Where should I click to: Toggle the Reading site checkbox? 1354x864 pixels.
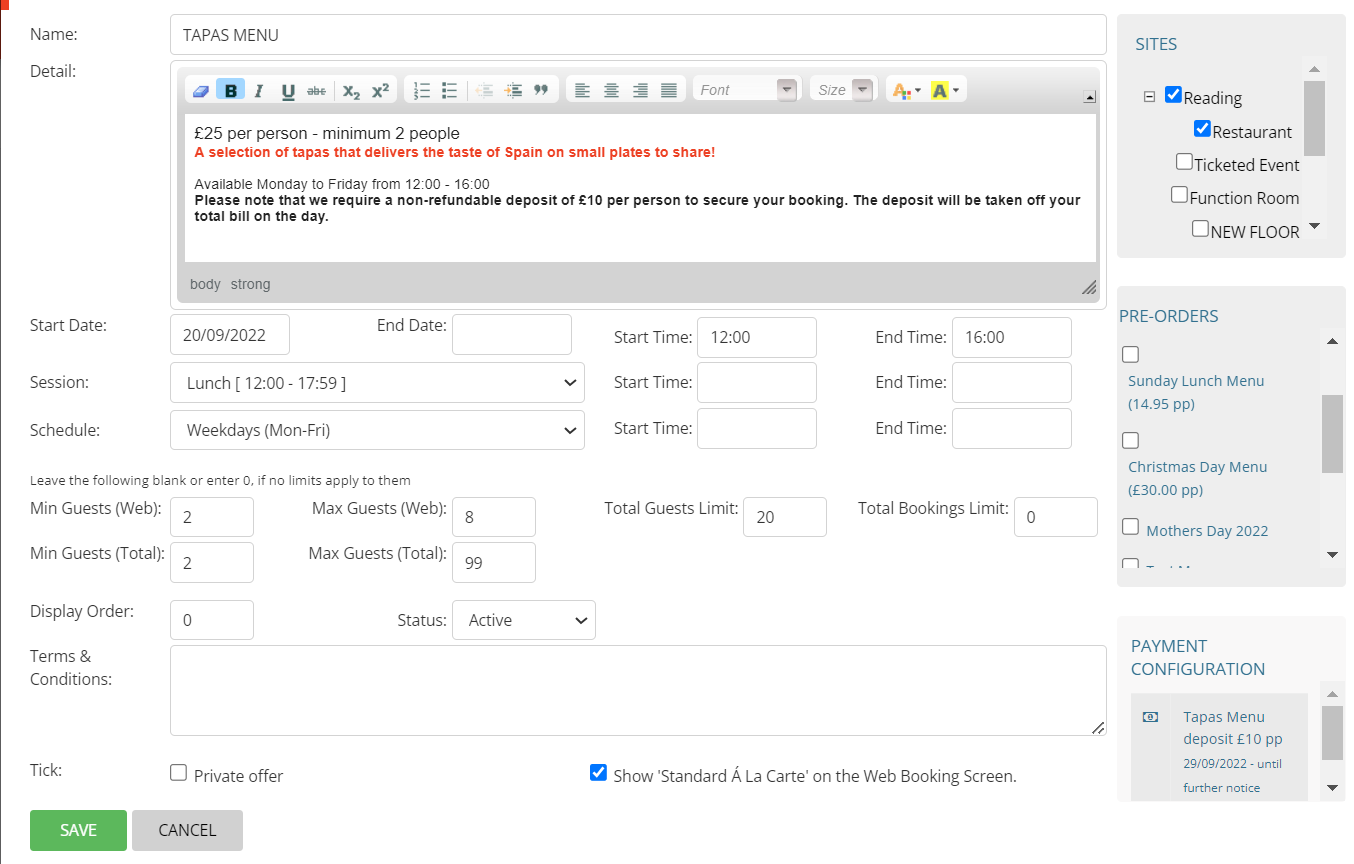(1174, 95)
